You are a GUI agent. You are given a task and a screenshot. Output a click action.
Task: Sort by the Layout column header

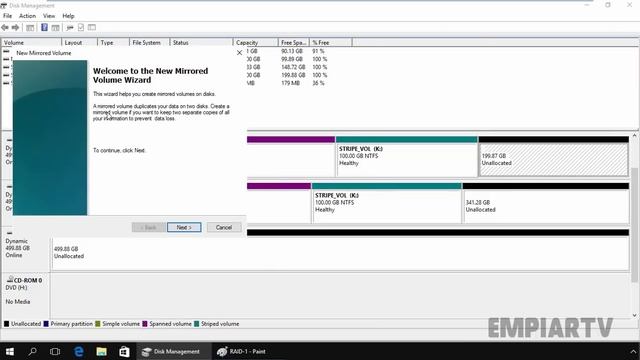(79, 42)
